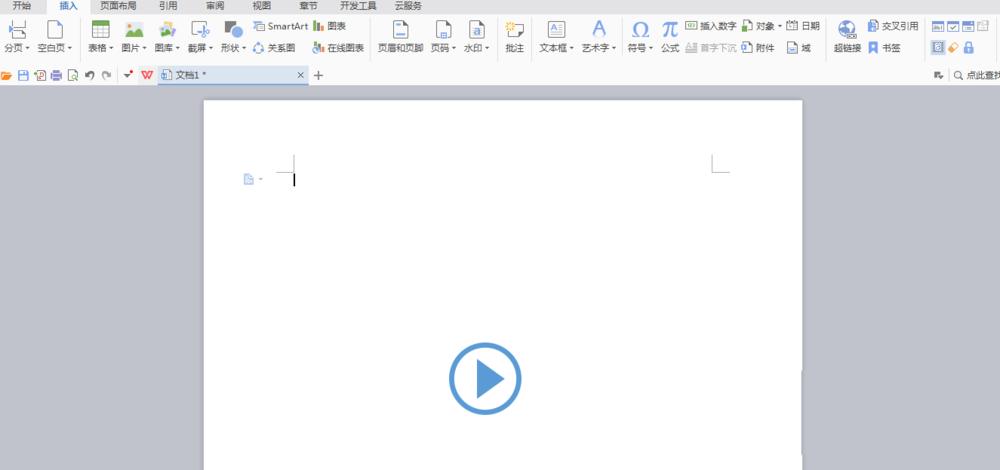Expand the 图片 dropdown arrow
Screen dimensions: 1000x470
pyautogui.click(x=144, y=48)
